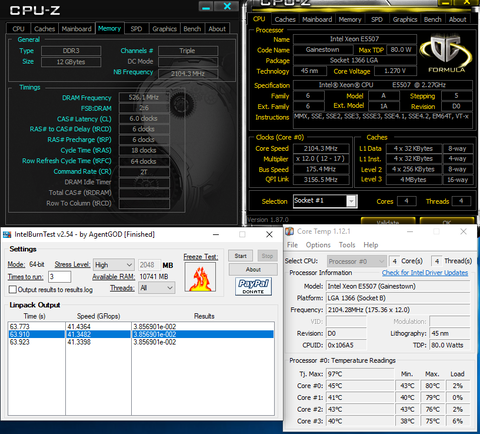Click the IntelBurnTest Start button
This screenshot has height=434, width=480.
click(x=240, y=256)
